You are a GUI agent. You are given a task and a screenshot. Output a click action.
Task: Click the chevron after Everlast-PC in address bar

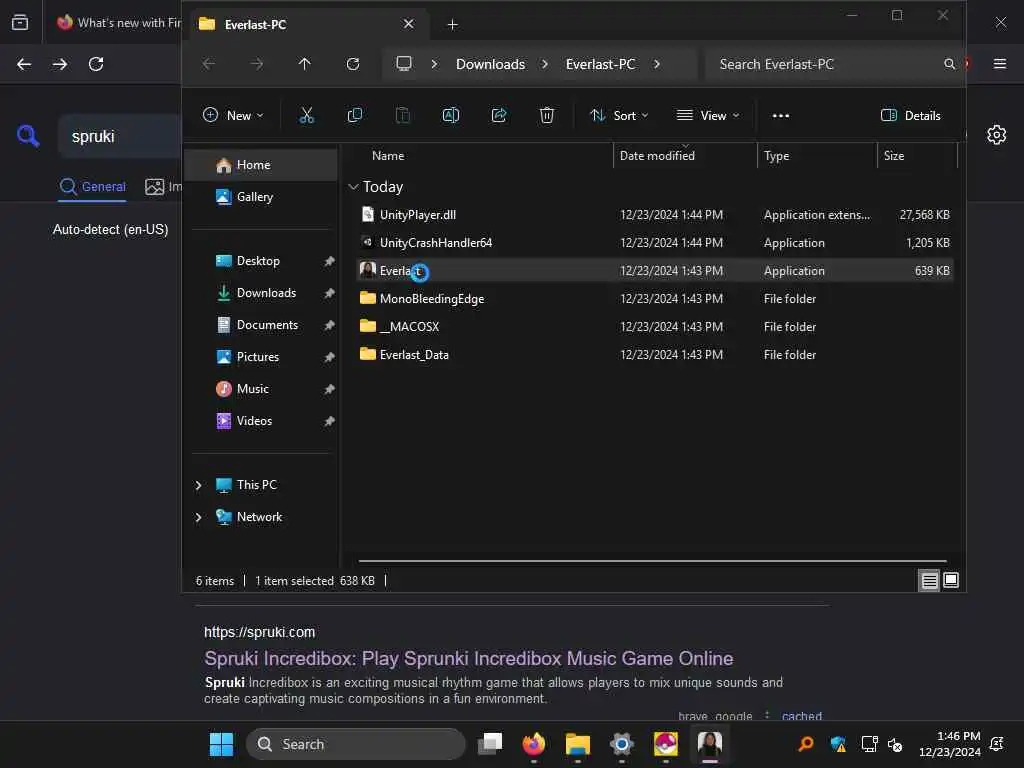point(656,64)
